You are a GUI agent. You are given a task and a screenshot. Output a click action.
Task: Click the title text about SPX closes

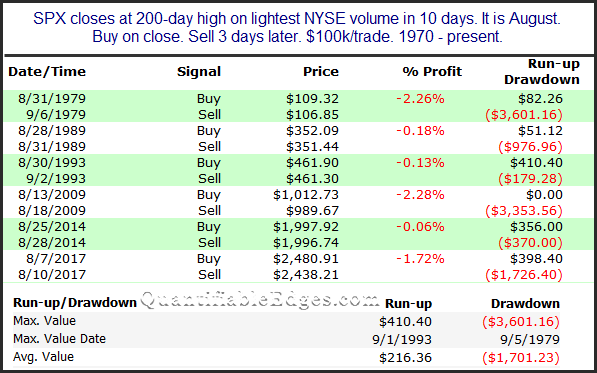click(297, 27)
